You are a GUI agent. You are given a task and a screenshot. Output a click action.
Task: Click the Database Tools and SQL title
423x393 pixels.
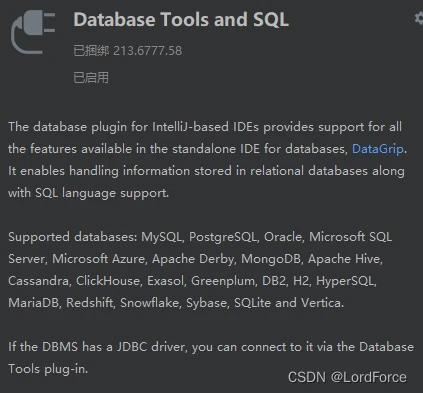(x=181, y=19)
